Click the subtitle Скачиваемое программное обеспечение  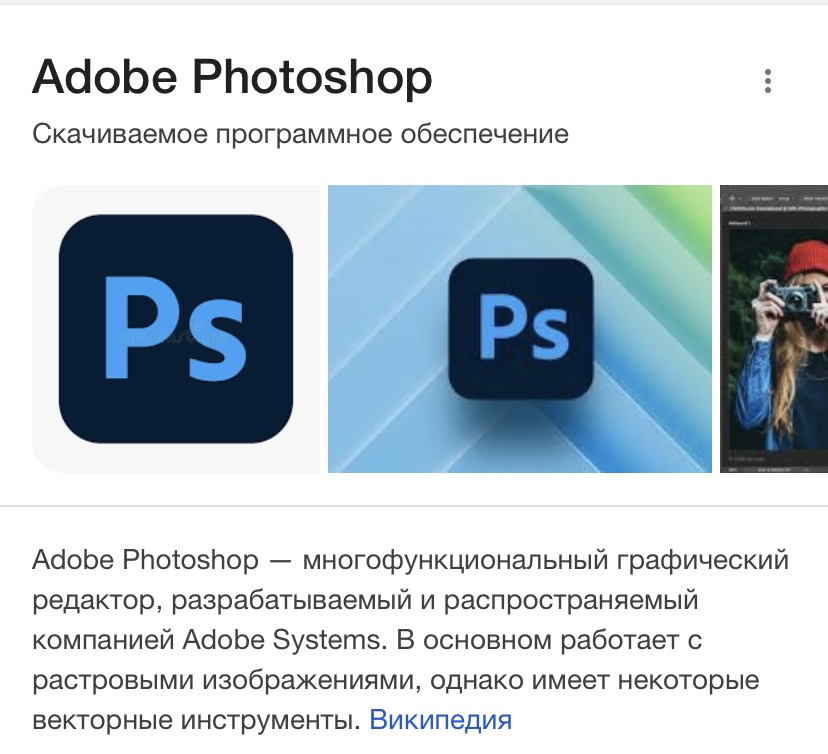[300, 134]
